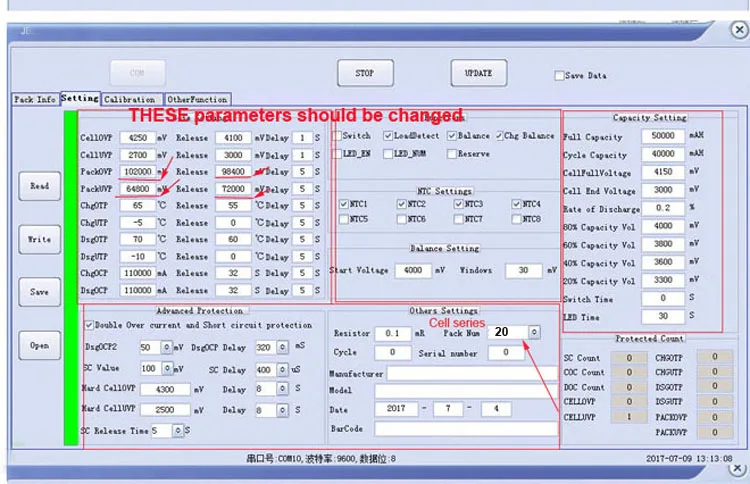750x484 pixels.
Task: Uncheck the Balance checkbox
Action: click(452, 136)
